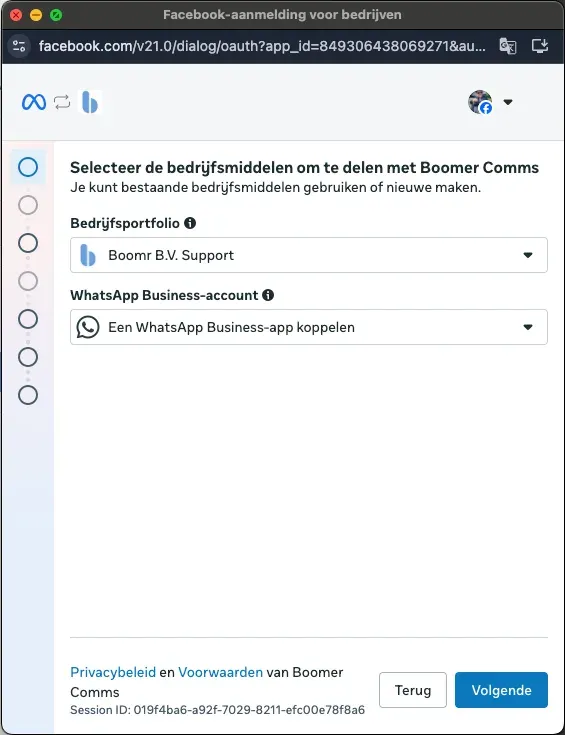Open the site settings icon beside the URL
565x735 pixels.
19,46
